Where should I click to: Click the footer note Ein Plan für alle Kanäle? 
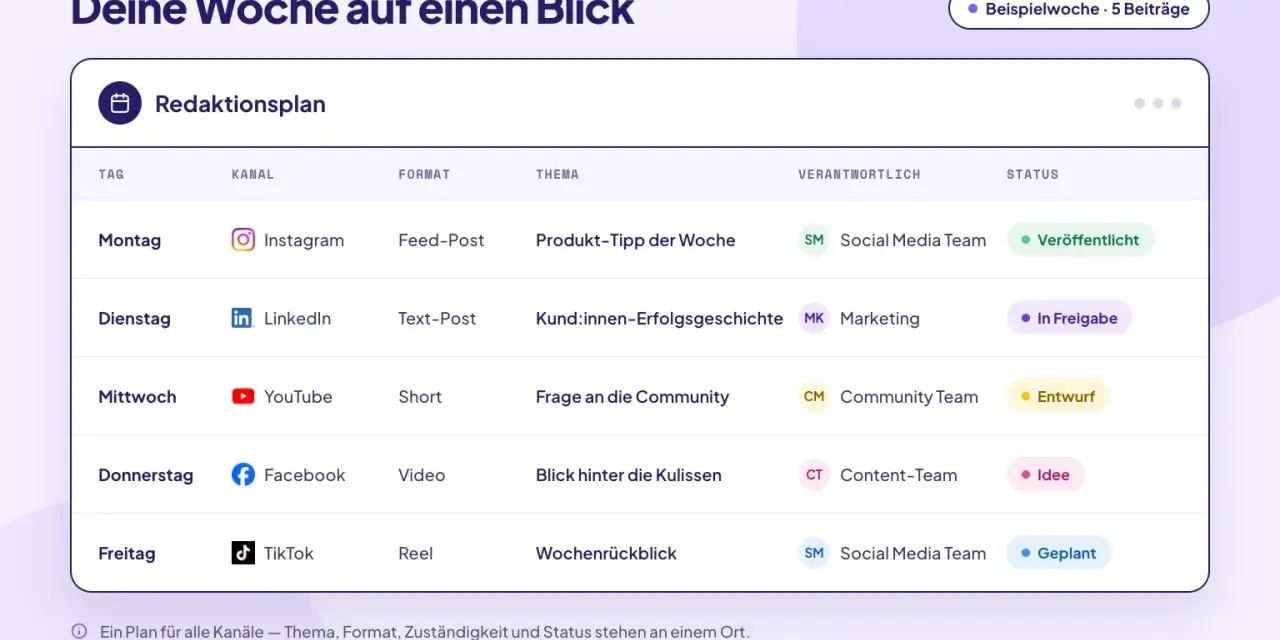425,631
